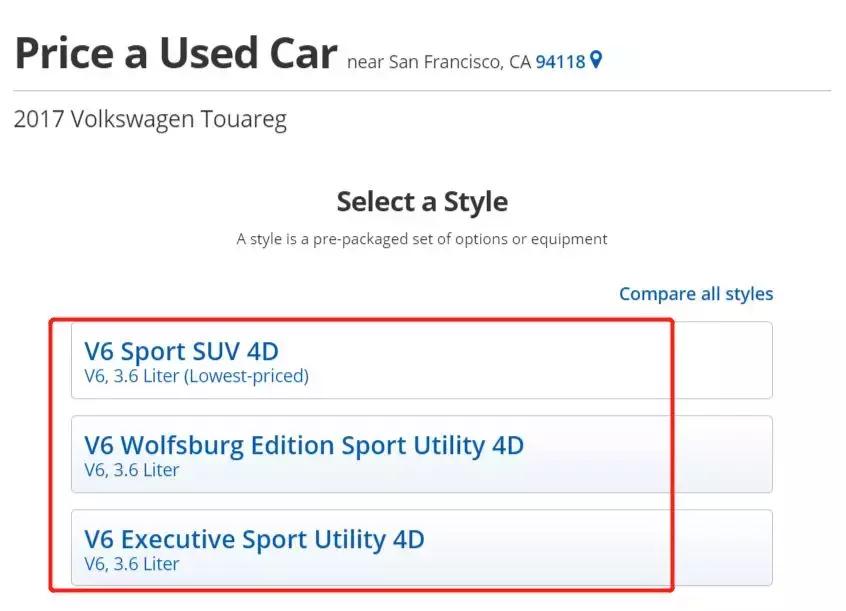Click the Lowest-priced engine subtitle

pyautogui.click(x=196, y=376)
